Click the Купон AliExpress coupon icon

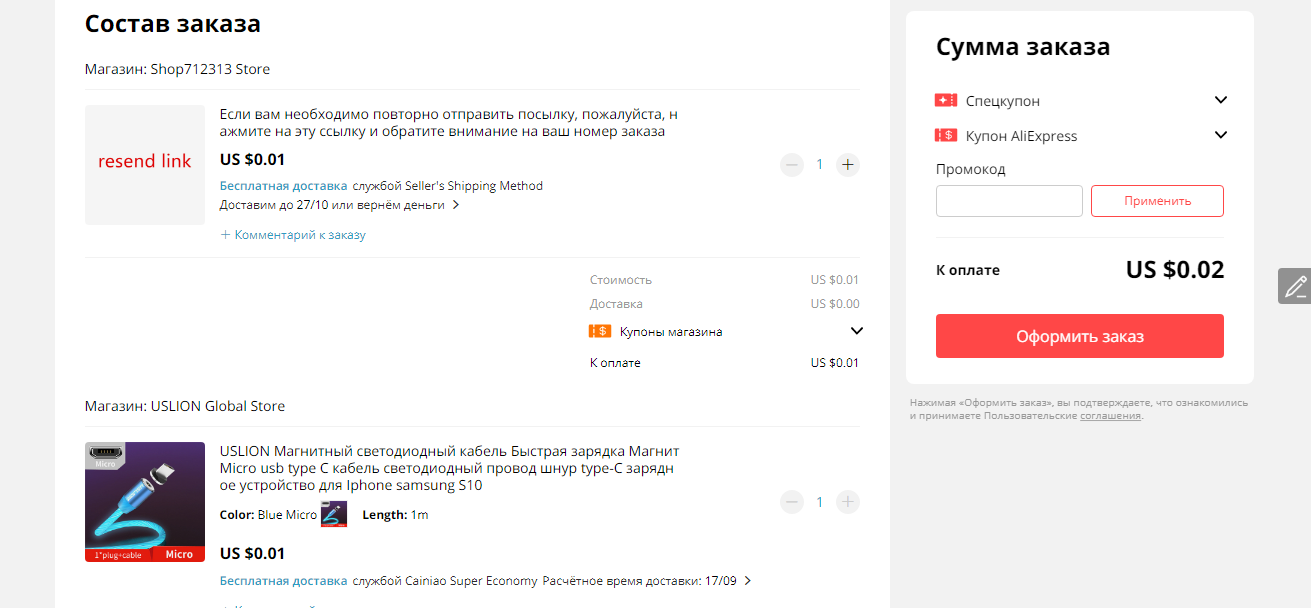click(x=946, y=136)
